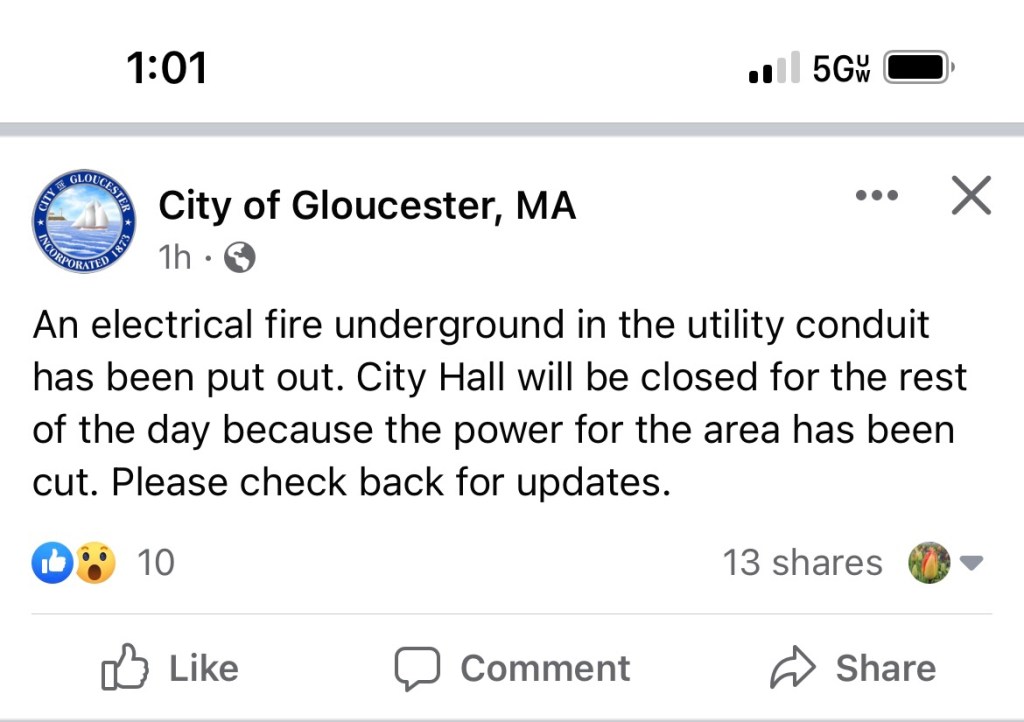The height and width of the screenshot is (722, 1024).
Task: Open the City of Gloucester, MA page name
Action: pos(367,206)
